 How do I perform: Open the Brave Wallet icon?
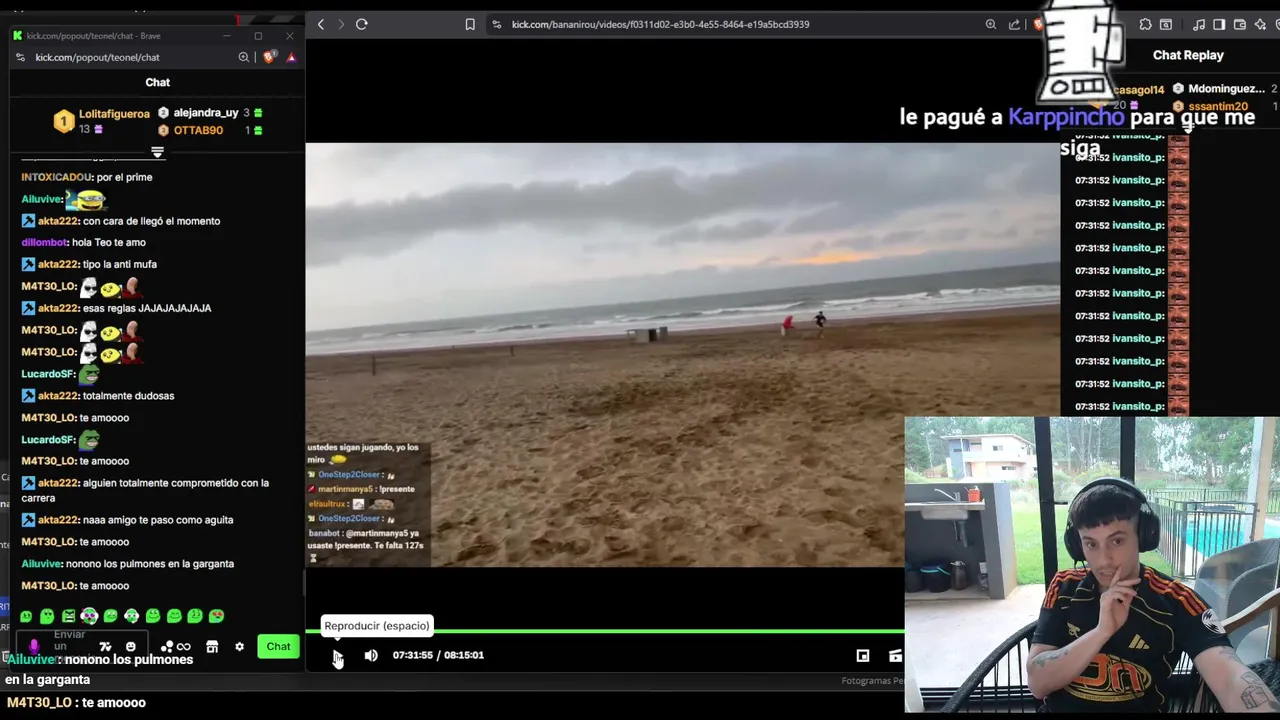(x=1240, y=24)
